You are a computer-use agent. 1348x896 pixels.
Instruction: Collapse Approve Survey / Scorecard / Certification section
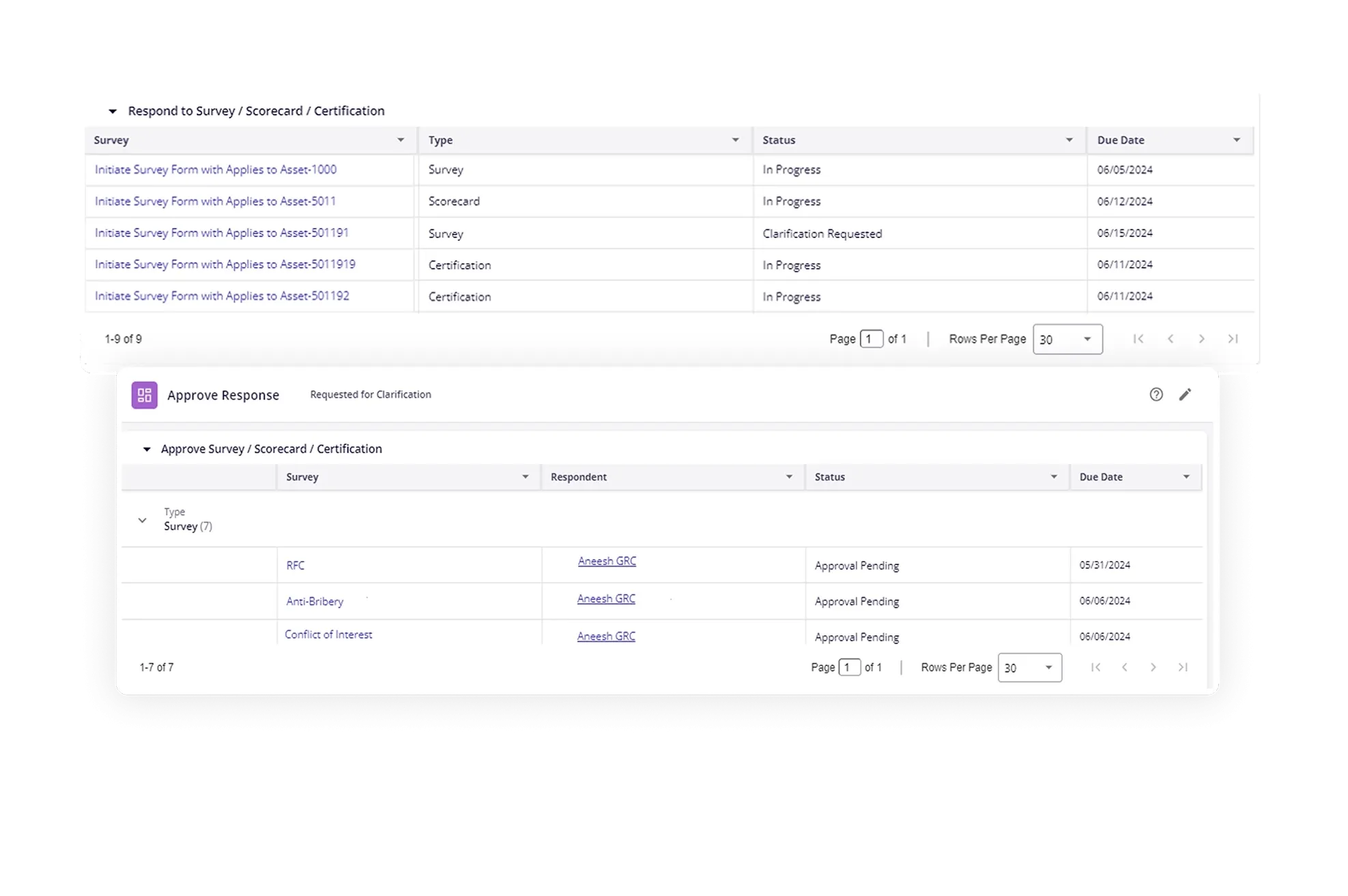[146, 449]
